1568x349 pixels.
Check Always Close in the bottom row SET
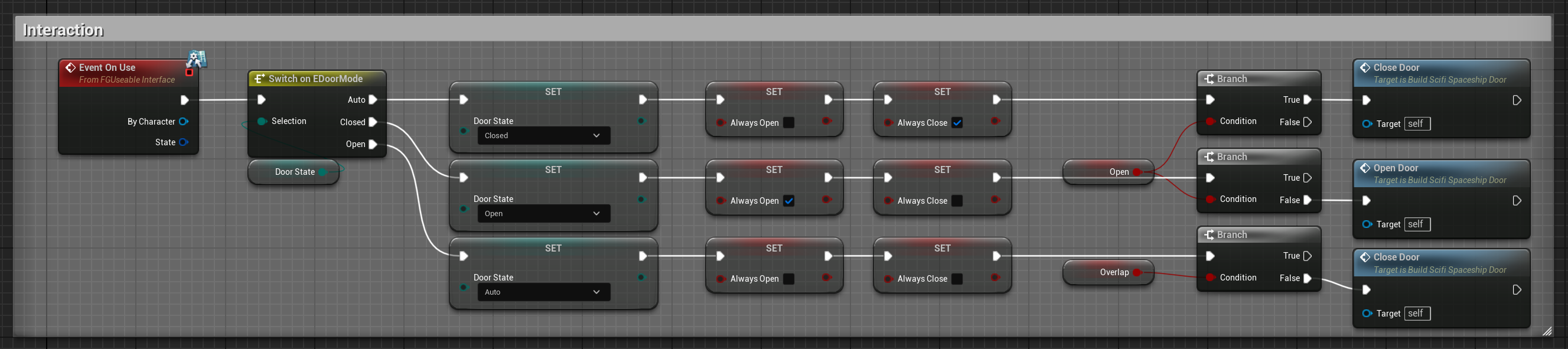pyautogui.click(x=957, y=279)
